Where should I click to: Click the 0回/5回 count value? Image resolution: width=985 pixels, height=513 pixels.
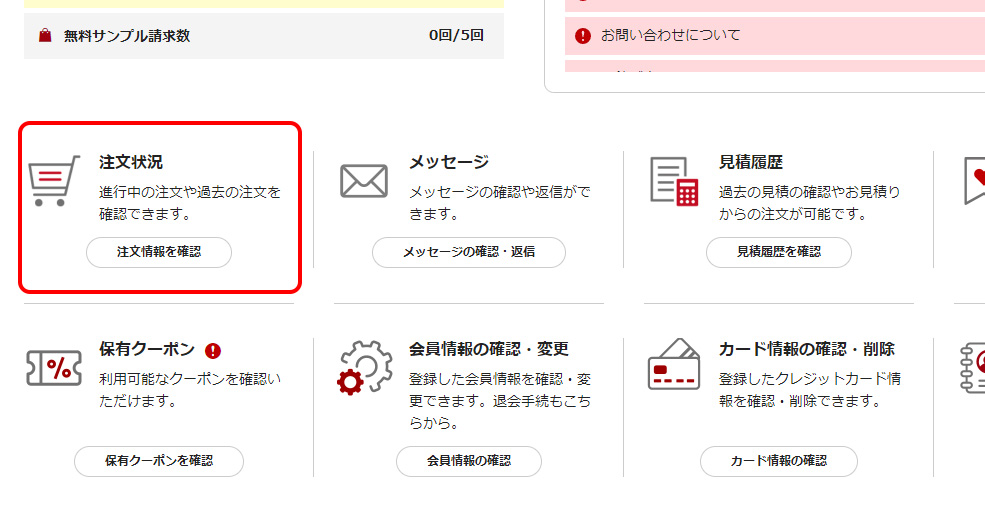click(x=456, y=36)
